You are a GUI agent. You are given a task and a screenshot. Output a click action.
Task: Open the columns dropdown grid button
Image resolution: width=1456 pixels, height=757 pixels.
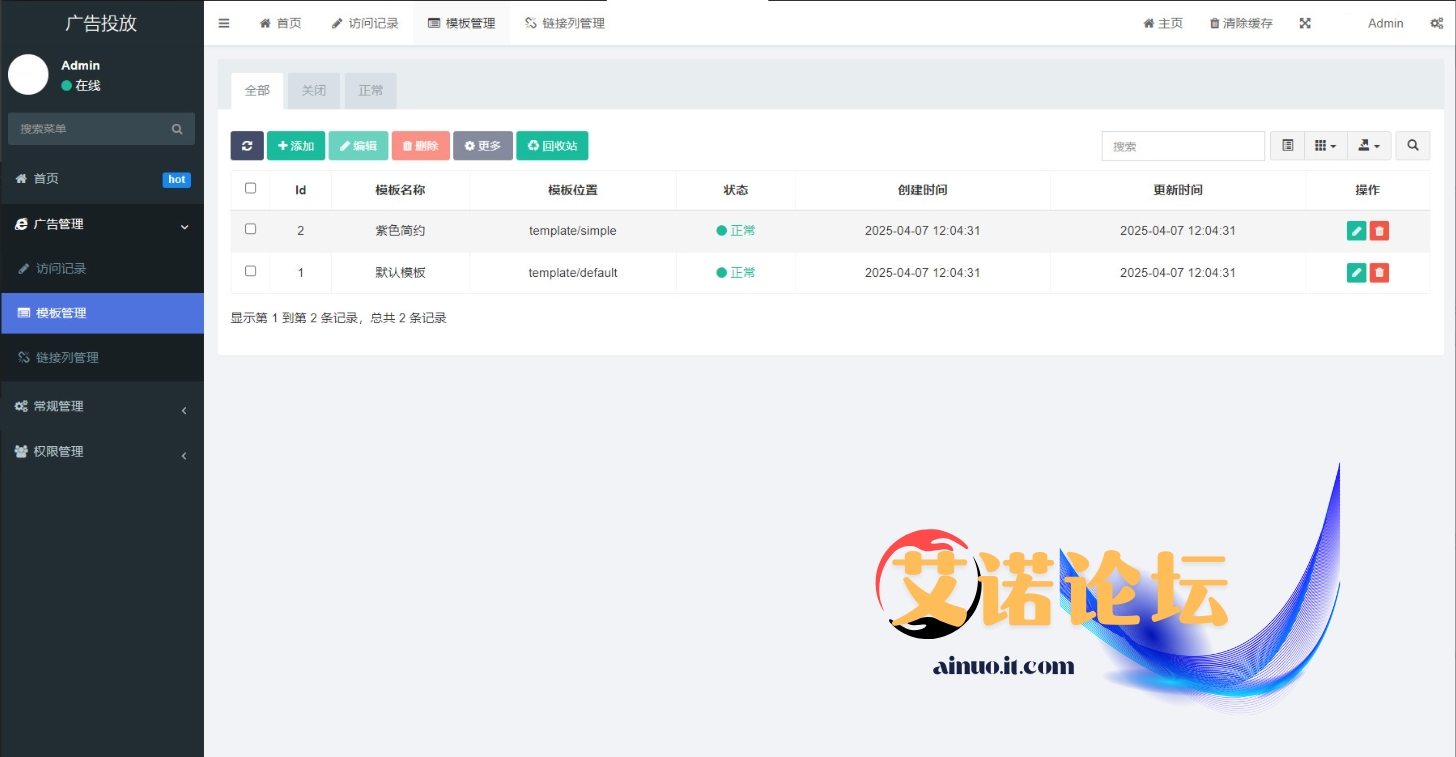[x=1325, y=146]
